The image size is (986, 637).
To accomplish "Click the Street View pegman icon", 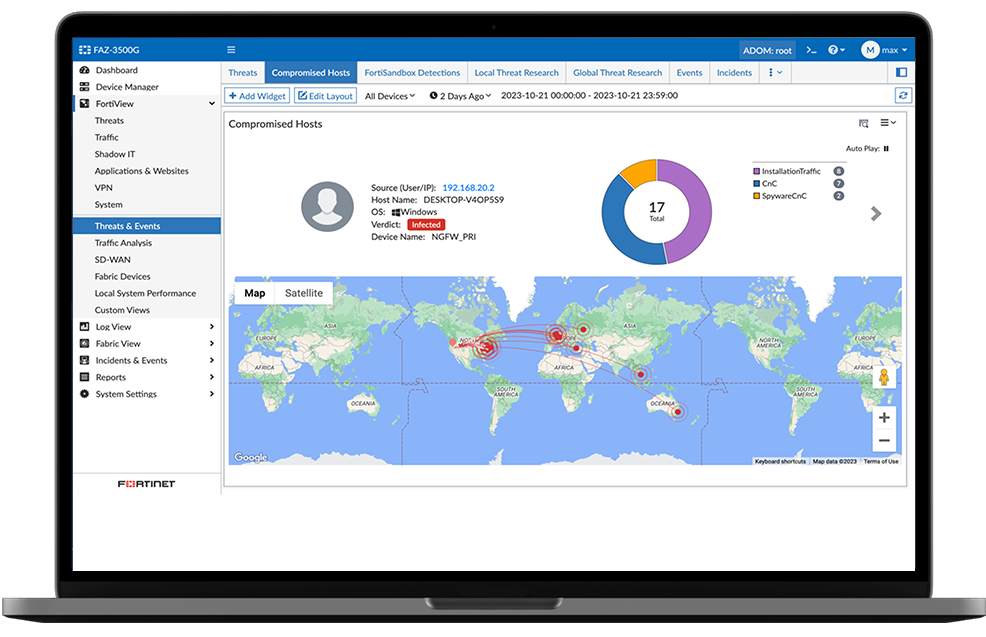I will (x=884, y=377).
